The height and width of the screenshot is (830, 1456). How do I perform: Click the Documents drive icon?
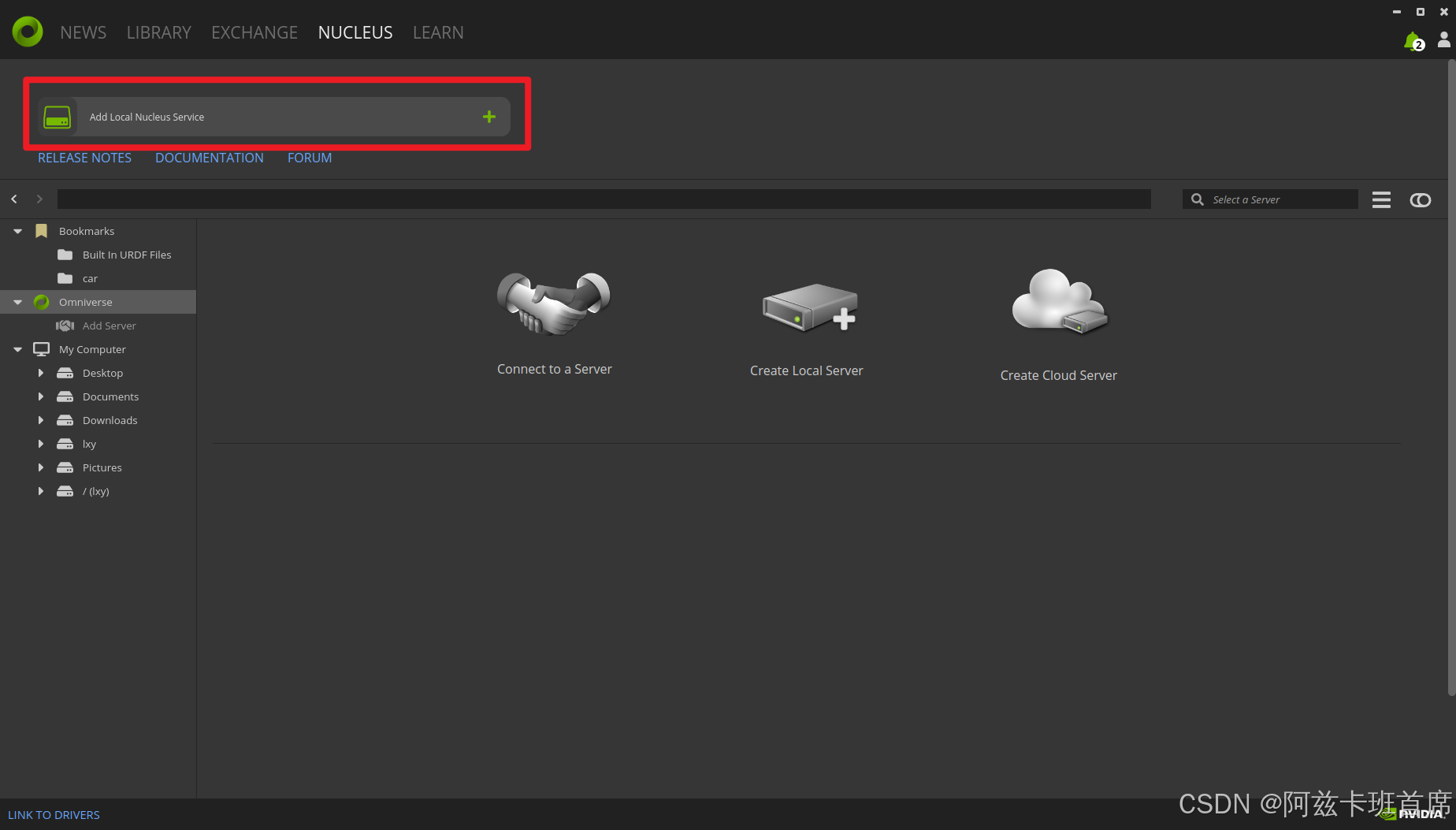(x=65, y=396)
